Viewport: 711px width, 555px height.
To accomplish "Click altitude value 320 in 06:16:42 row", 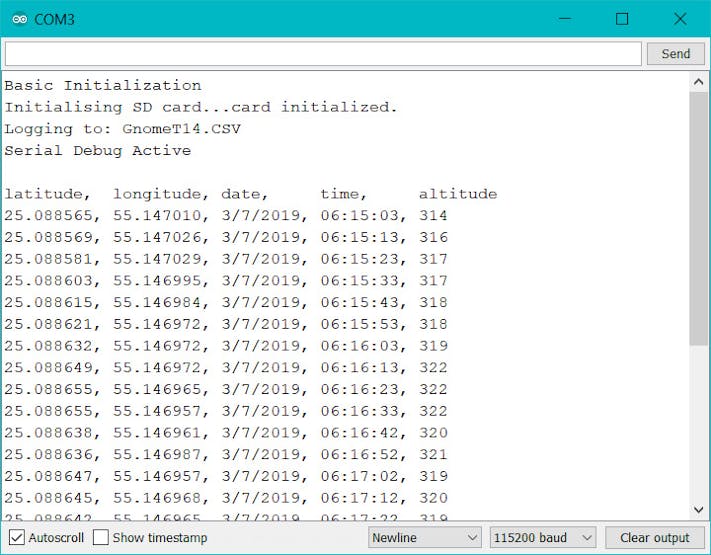I will [x=433, y=433].
